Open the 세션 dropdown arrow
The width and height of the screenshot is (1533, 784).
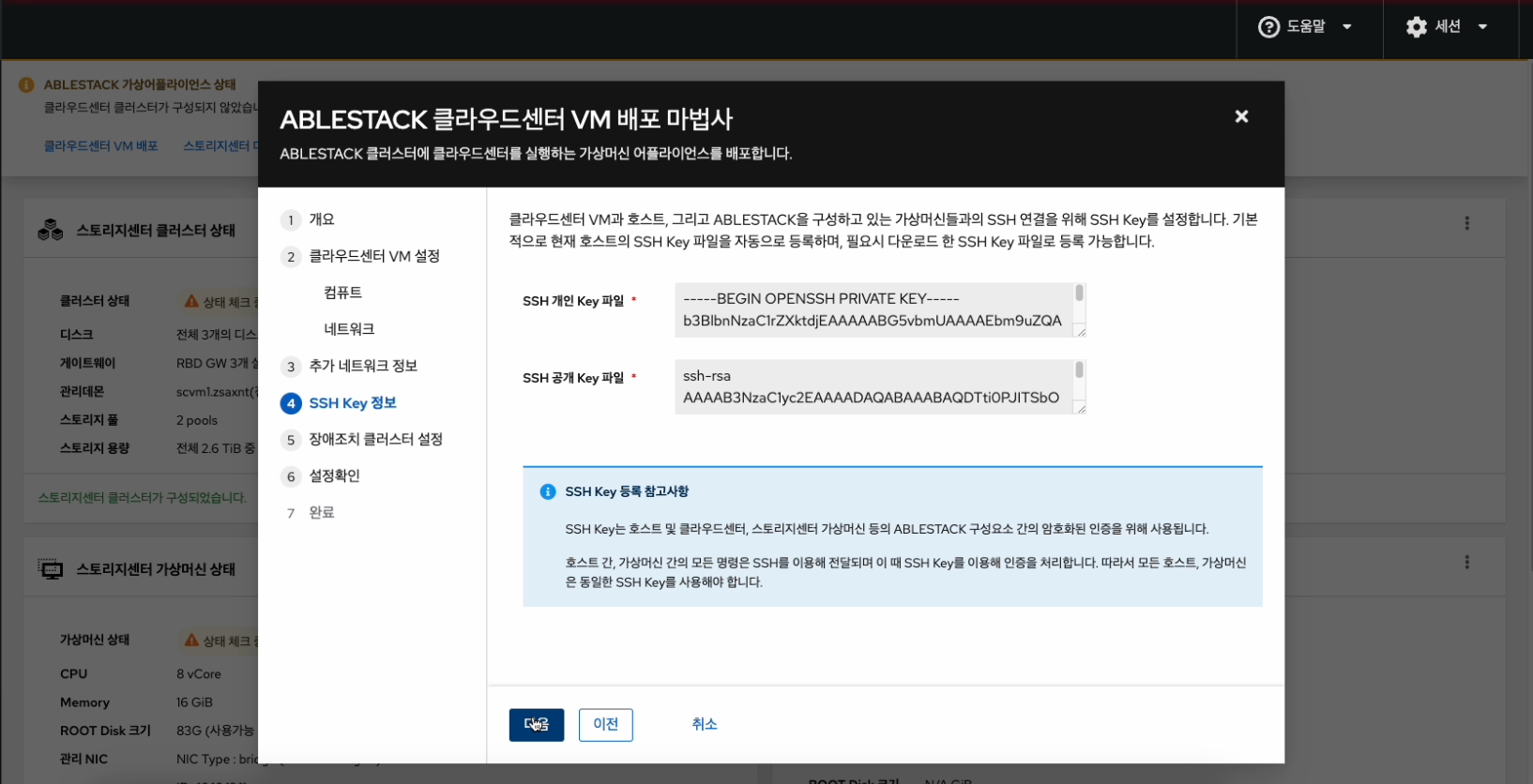click(x=1483, y=27)
